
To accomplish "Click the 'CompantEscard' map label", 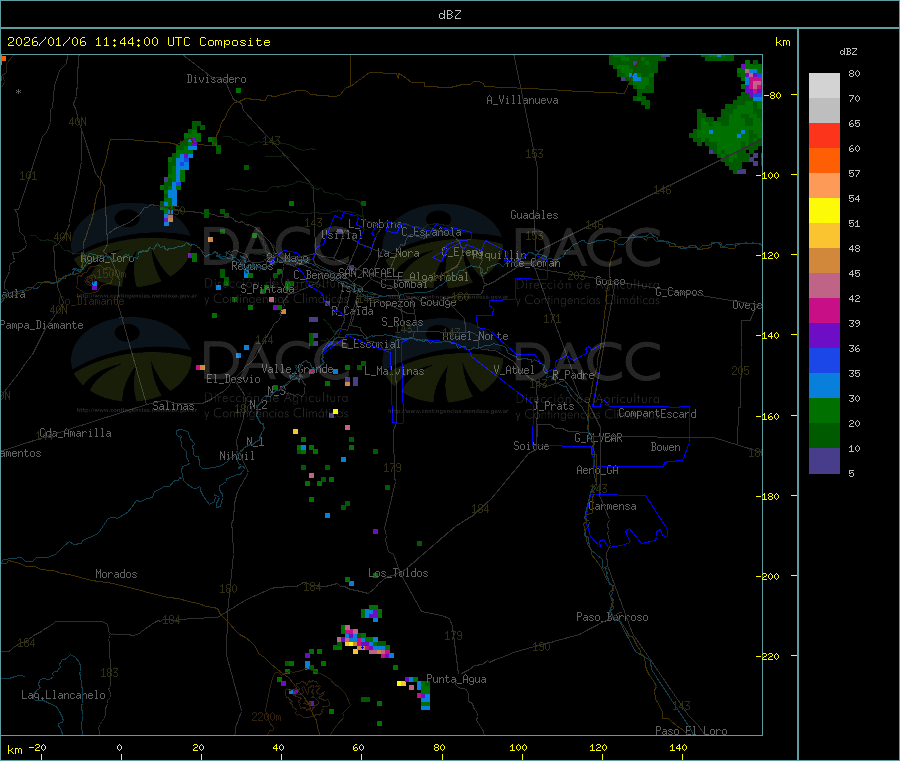I will pyautogui.click(x=657, y=414).
